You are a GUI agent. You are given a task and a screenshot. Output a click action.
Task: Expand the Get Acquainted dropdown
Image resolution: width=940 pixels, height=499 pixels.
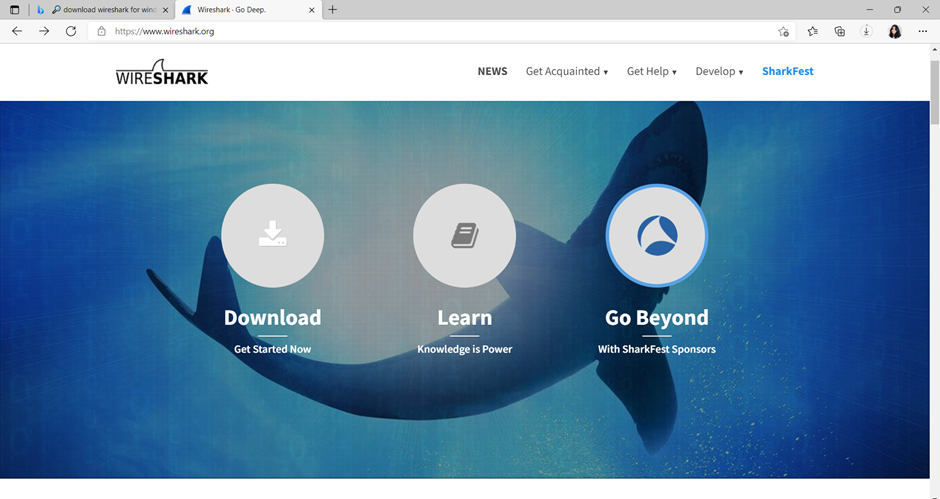point(567,71)
